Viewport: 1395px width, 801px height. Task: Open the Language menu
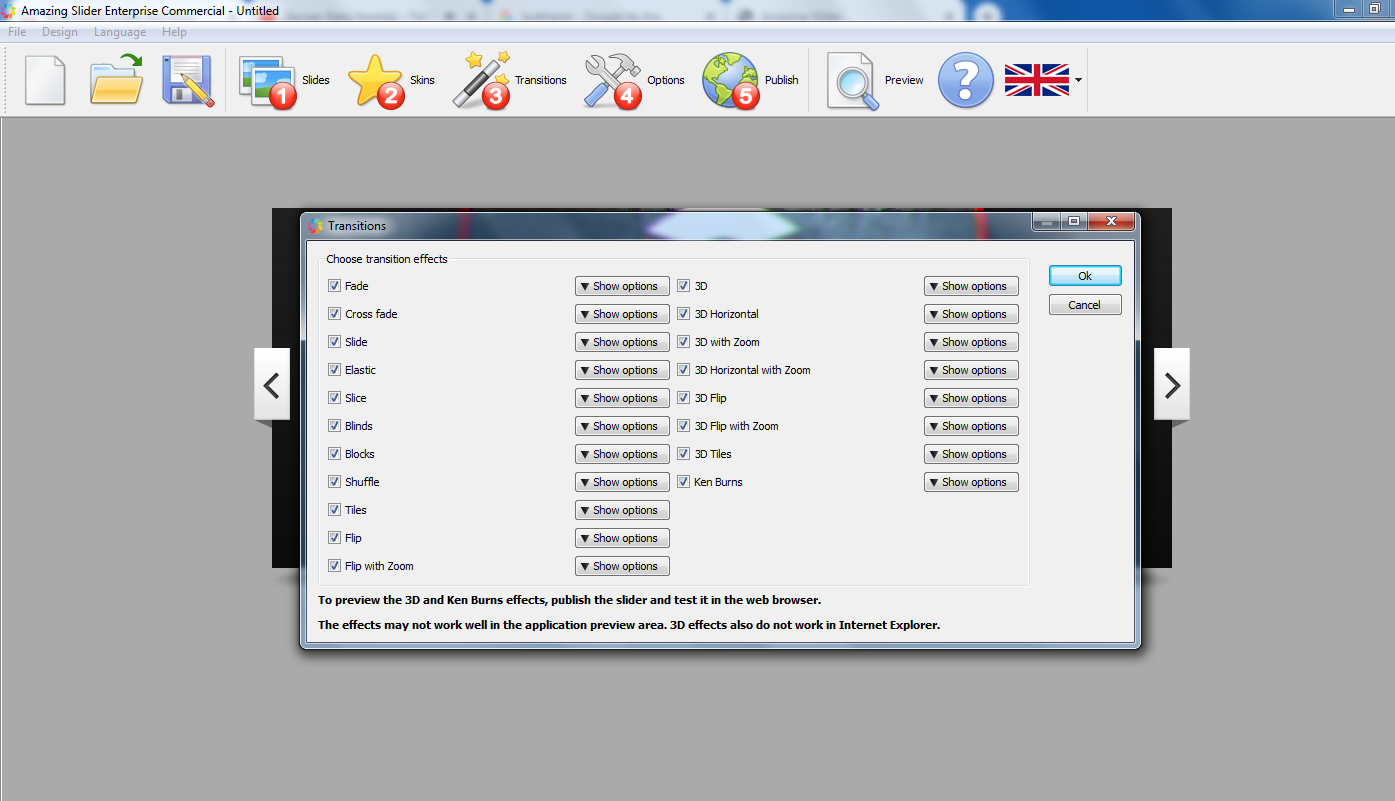(120, 32)
